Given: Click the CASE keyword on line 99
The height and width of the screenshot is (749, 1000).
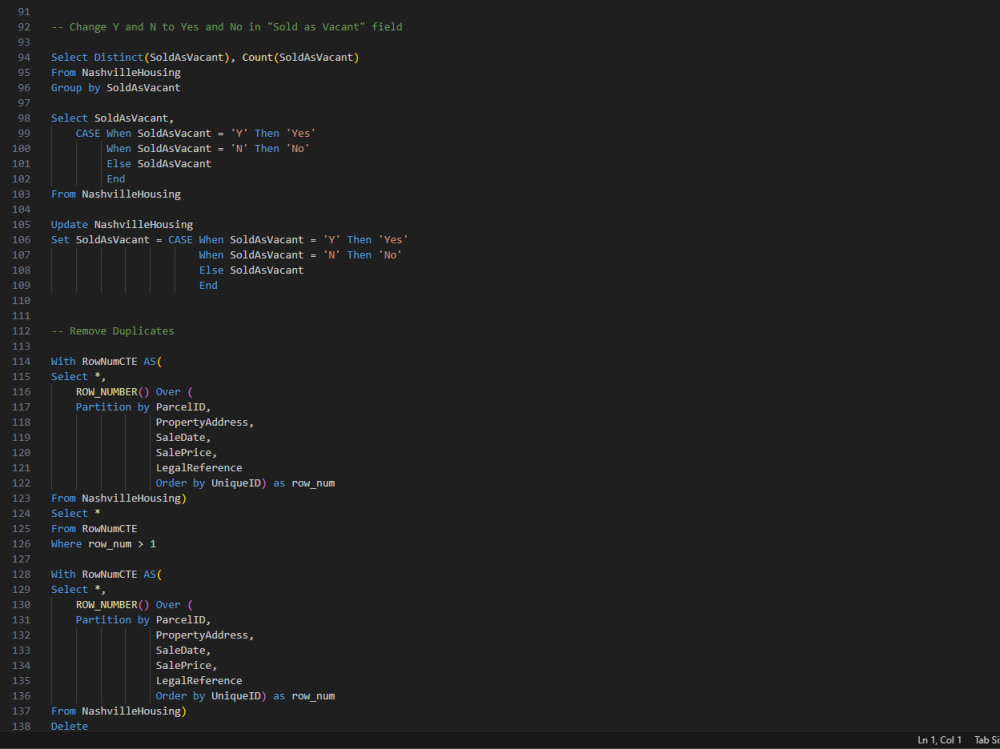Looking at the screenshot, I should tap(88, 133).
